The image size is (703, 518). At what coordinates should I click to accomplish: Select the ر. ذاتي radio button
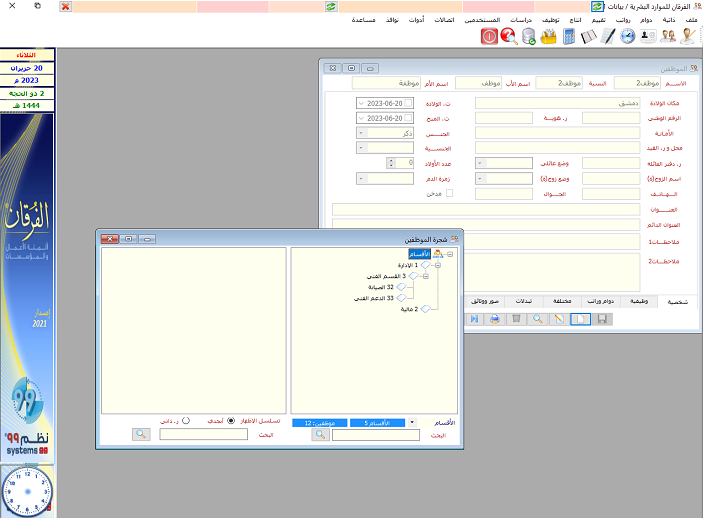(184, 421)
